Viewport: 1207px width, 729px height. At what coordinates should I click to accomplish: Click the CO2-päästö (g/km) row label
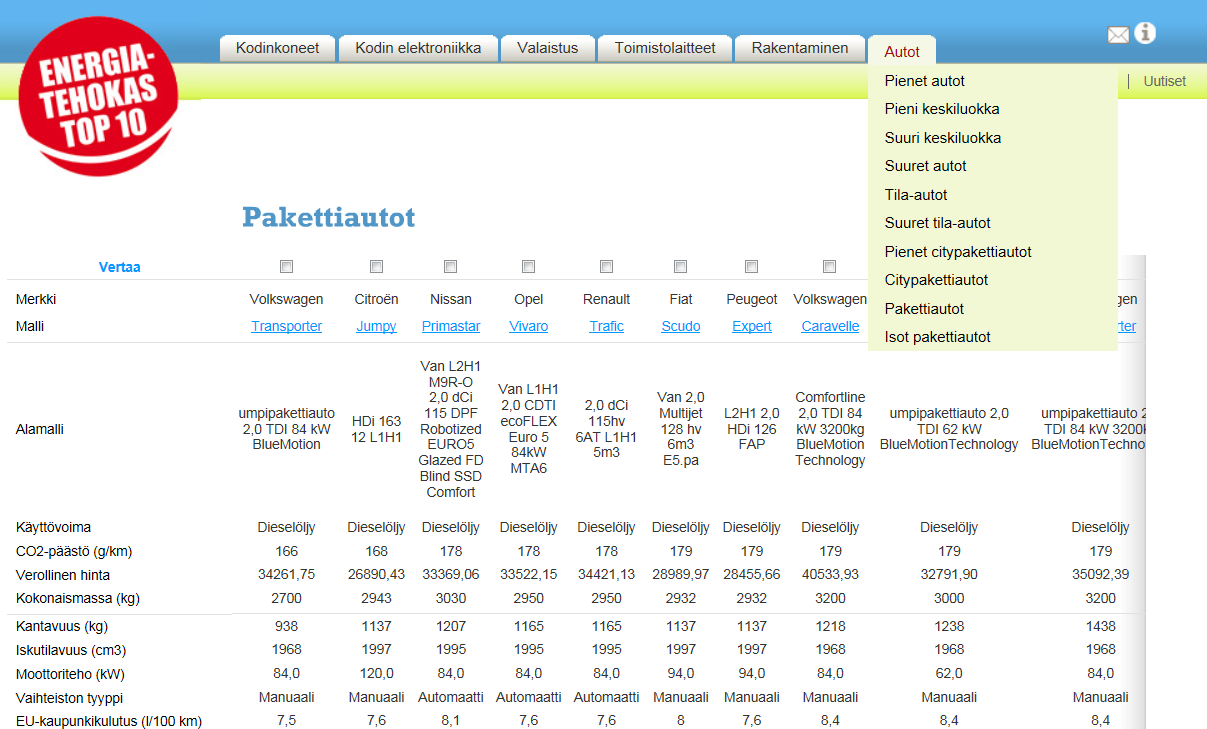(74, 551)
